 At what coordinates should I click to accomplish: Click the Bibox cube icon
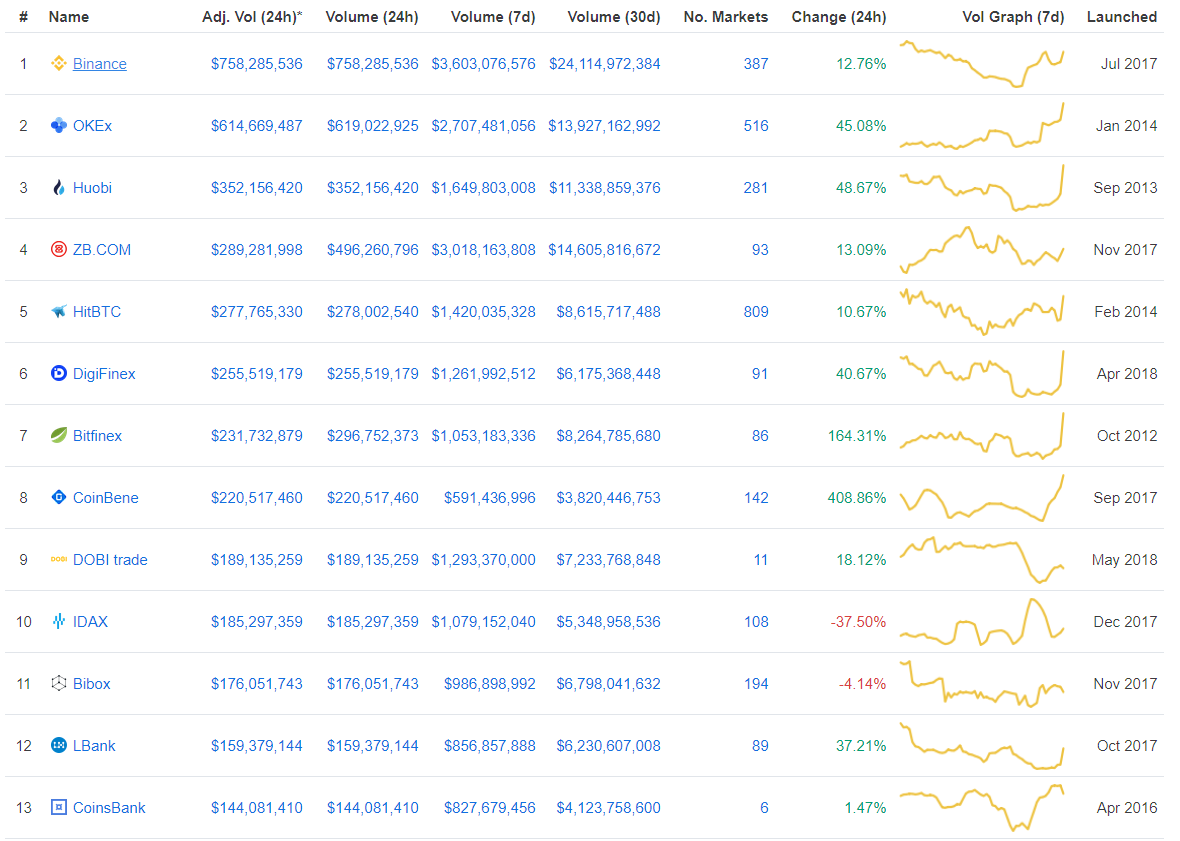(x=58, y=684)
